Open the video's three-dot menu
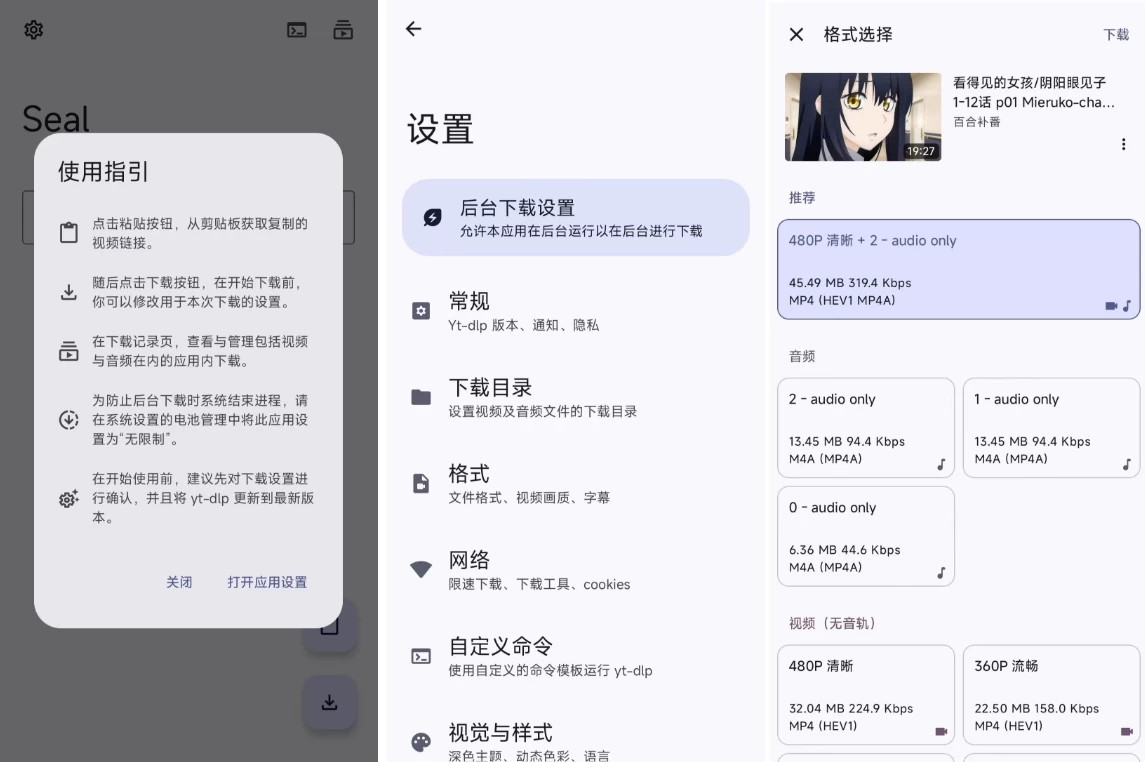 pos(1123,145)
